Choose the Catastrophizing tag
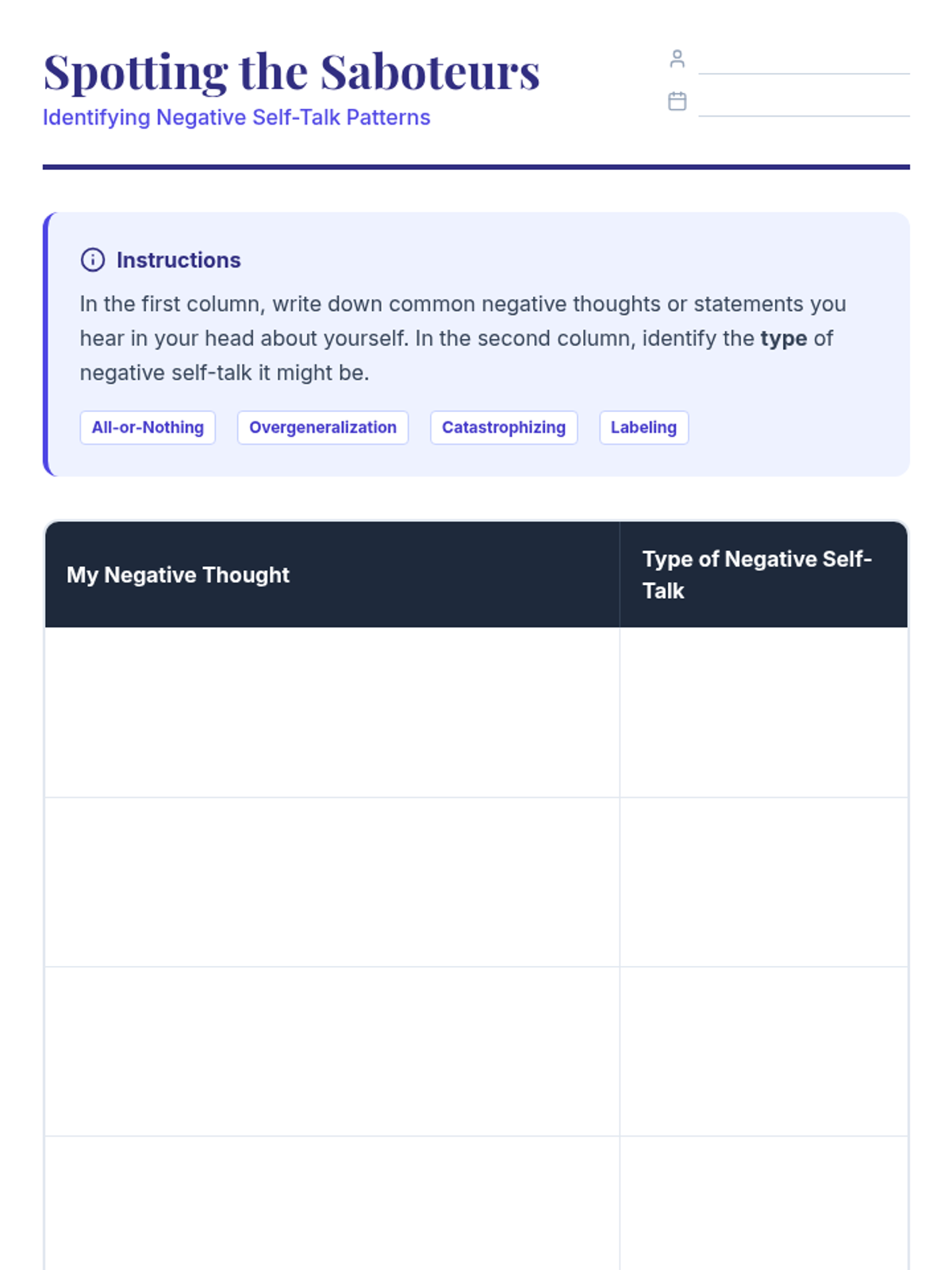 point(504,427)
